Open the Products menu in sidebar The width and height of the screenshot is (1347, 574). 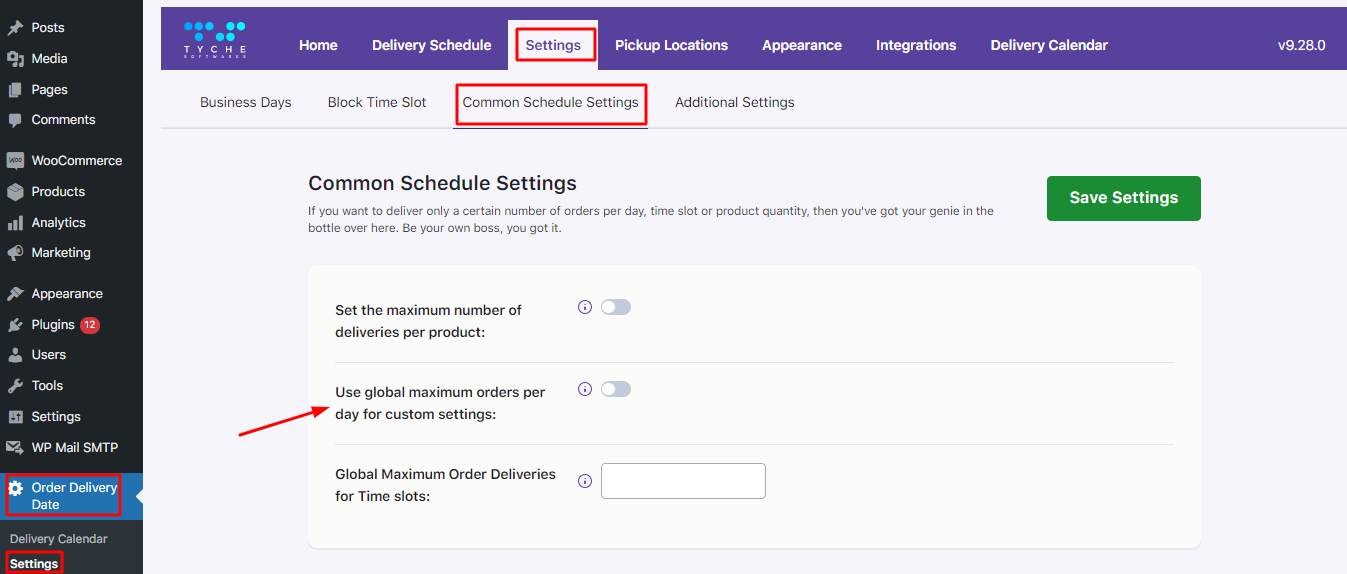pos(58,192)
